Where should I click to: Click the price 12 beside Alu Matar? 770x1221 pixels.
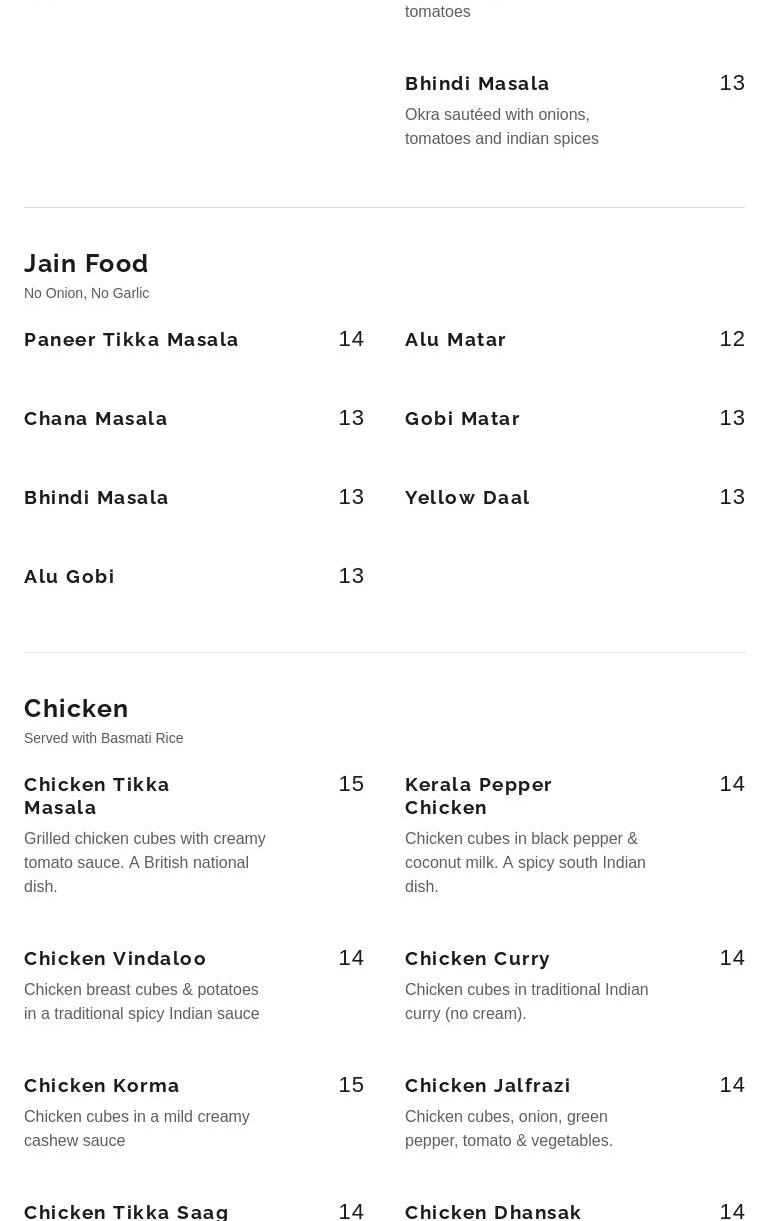click(x=732, y=339)
